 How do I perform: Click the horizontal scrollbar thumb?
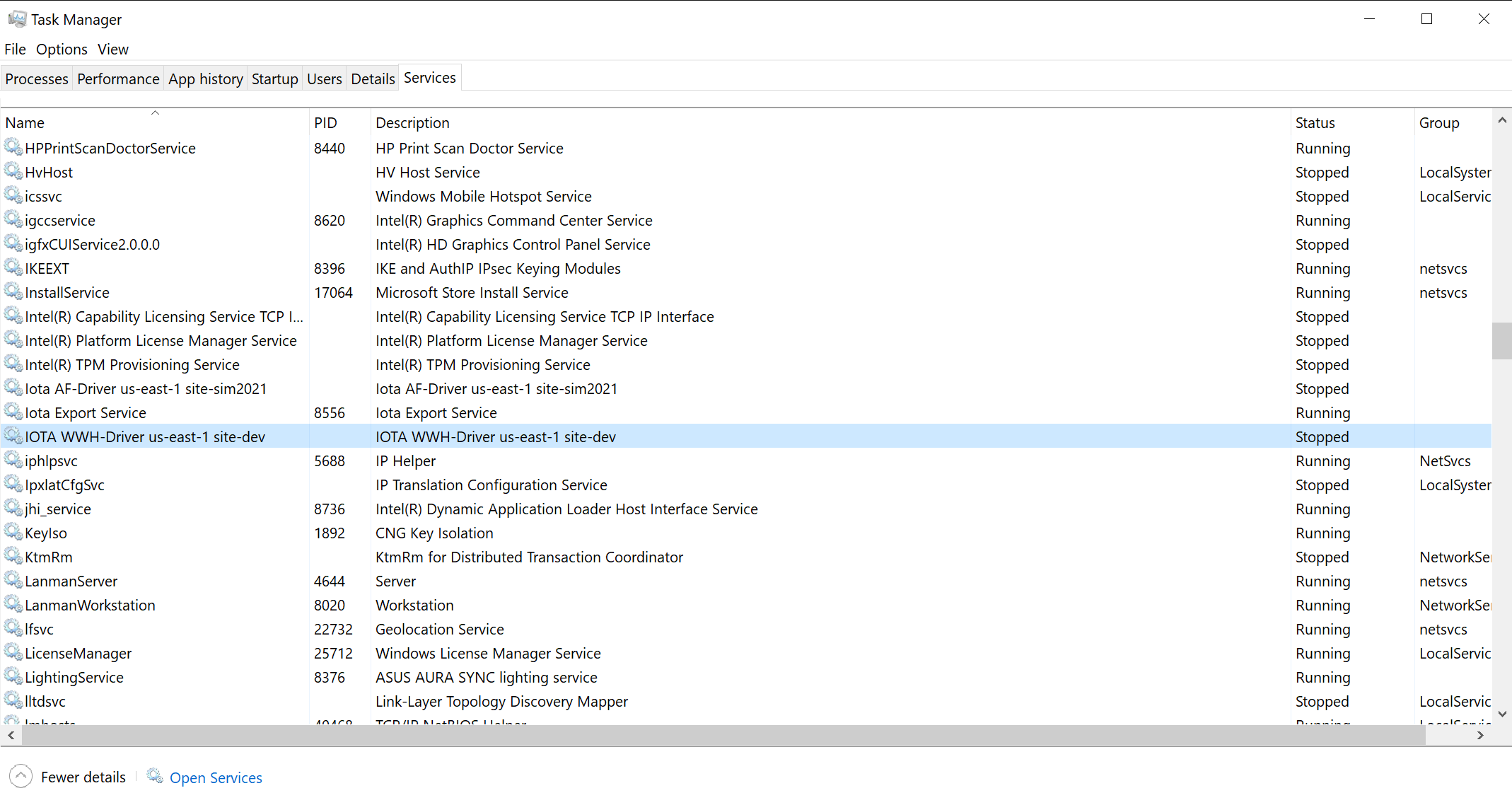723,735
